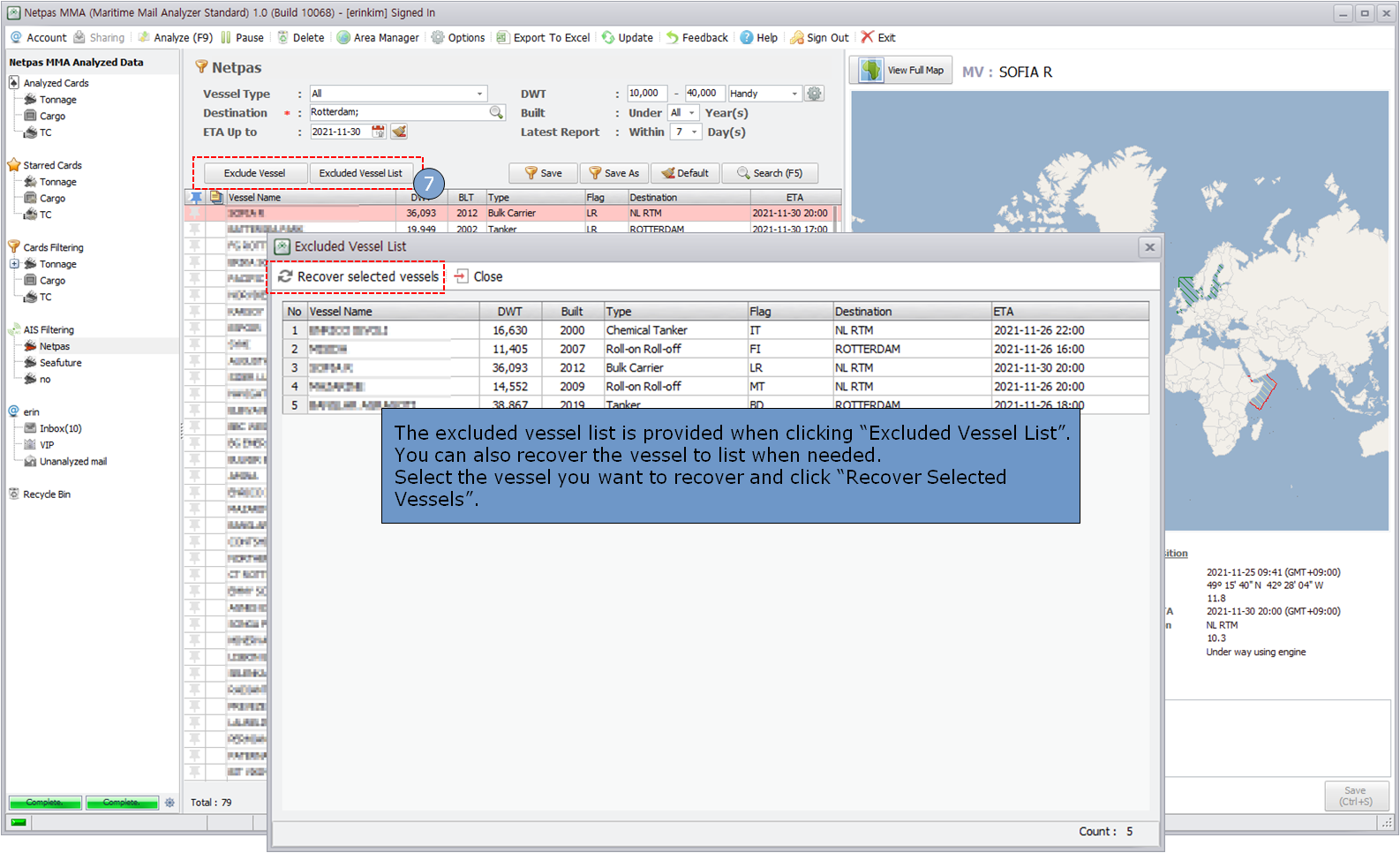This screenshot has width=1400, height=853.
Task: Toggle star on the SOFIA R row
Action: click(x=195, y=213)
